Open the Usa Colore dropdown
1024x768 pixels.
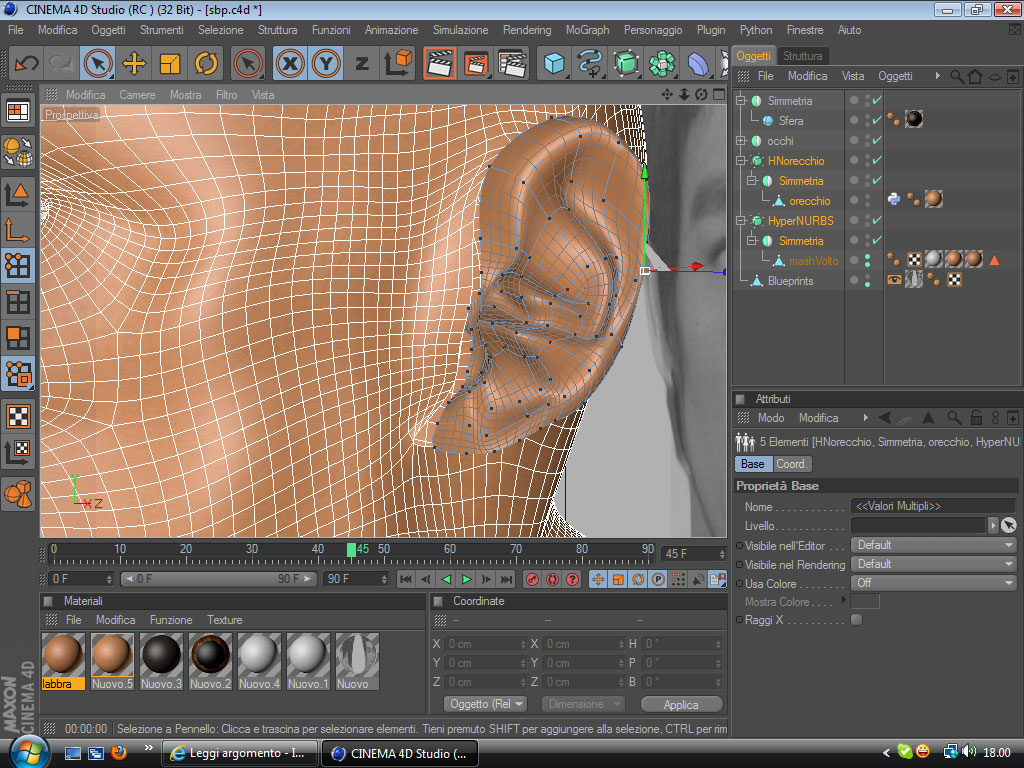[934, 583]
